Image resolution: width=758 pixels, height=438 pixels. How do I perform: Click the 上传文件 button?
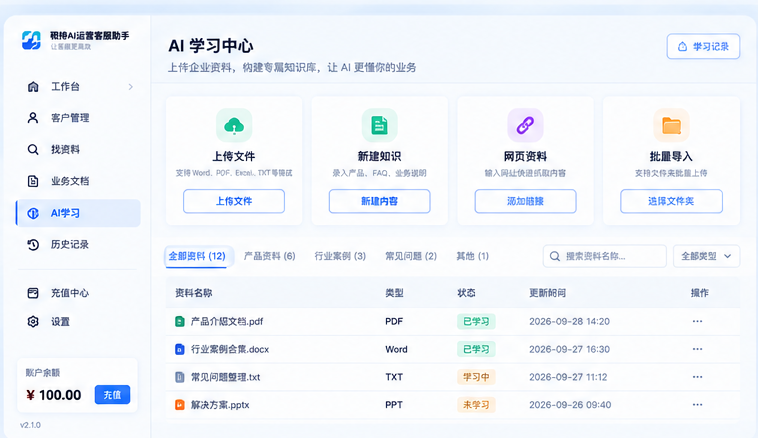pos(234,201)
